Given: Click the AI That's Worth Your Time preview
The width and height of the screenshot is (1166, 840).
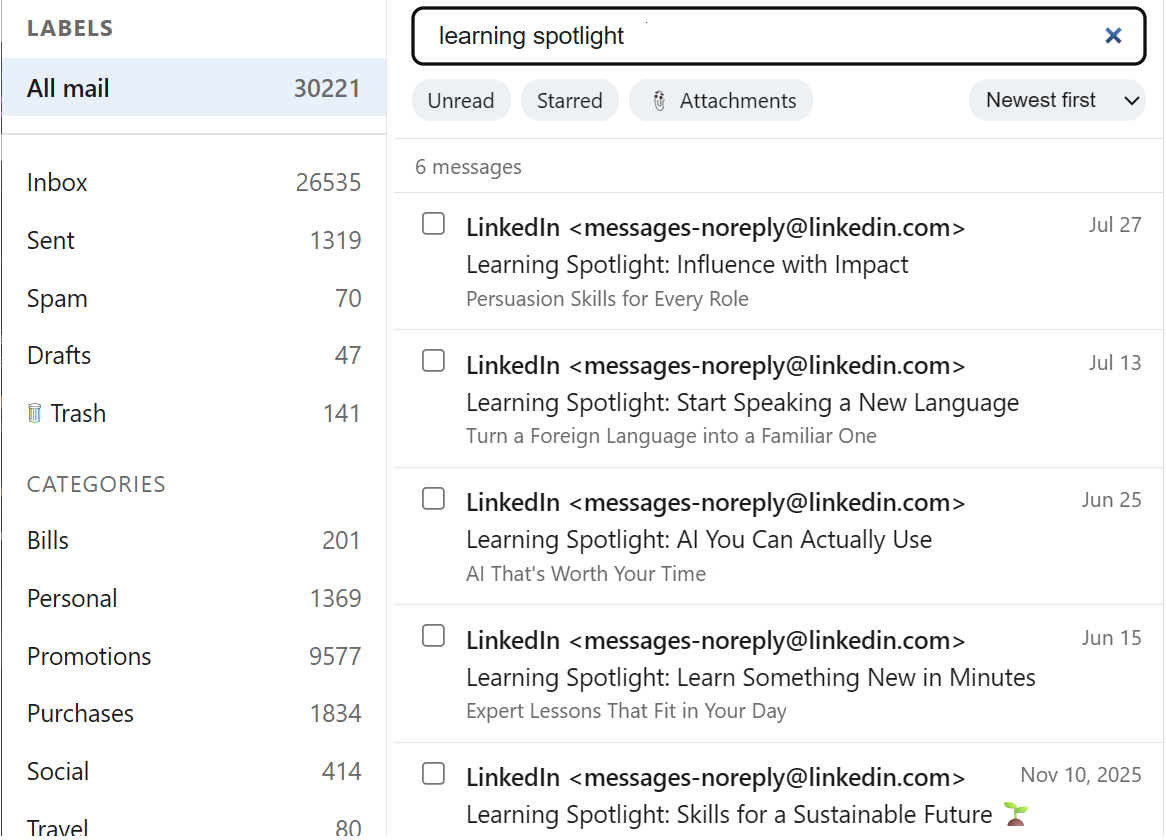Looking at the screenshot, I should [x=586, y=574].
